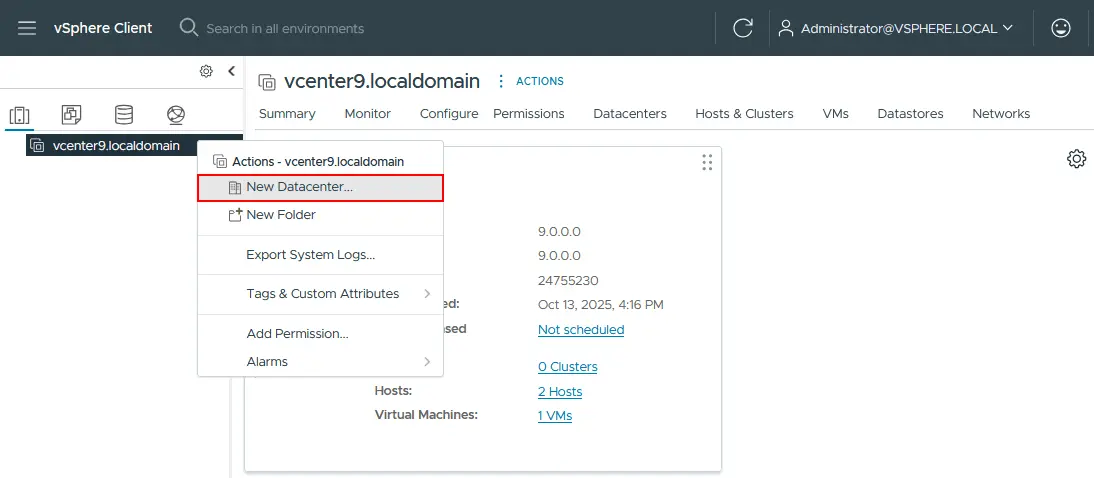Open the 1 VMs link
Image resolution: width=1094 pixels, height=478 pixels.
[x=555, y=416]
